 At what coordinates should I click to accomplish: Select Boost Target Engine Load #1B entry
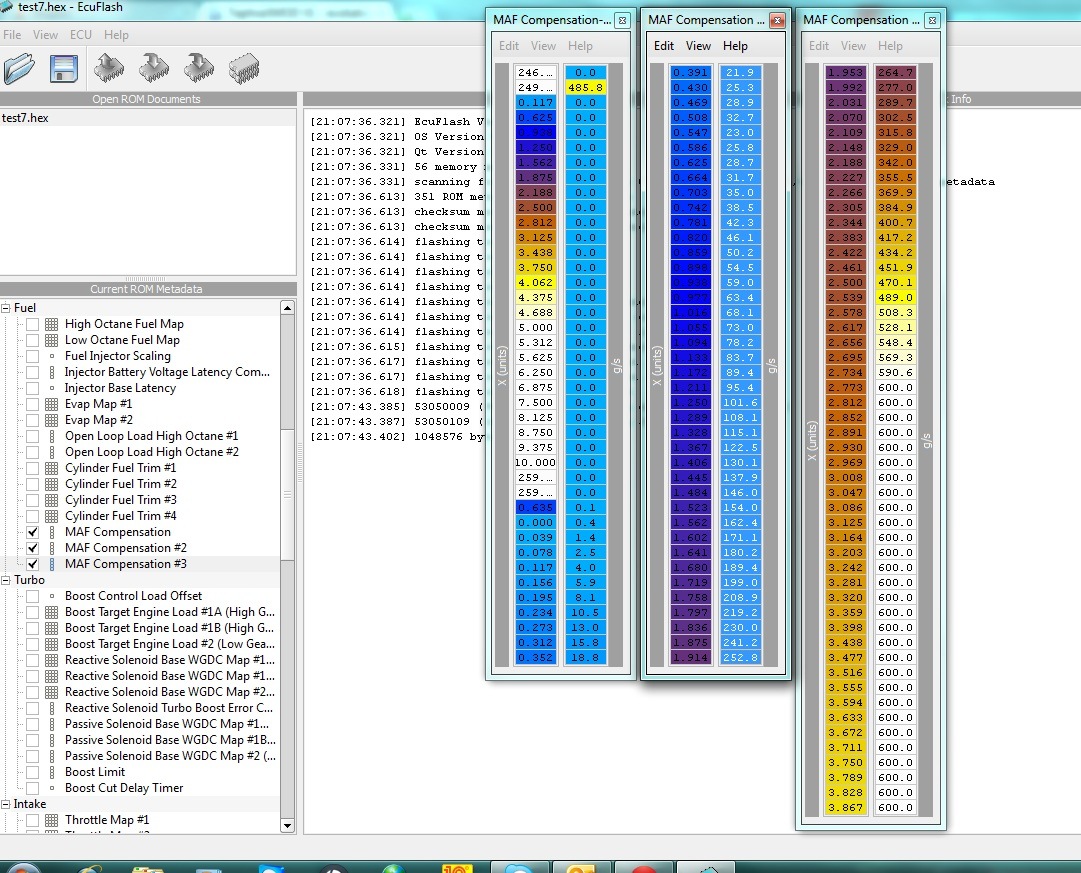coord(170,628)
